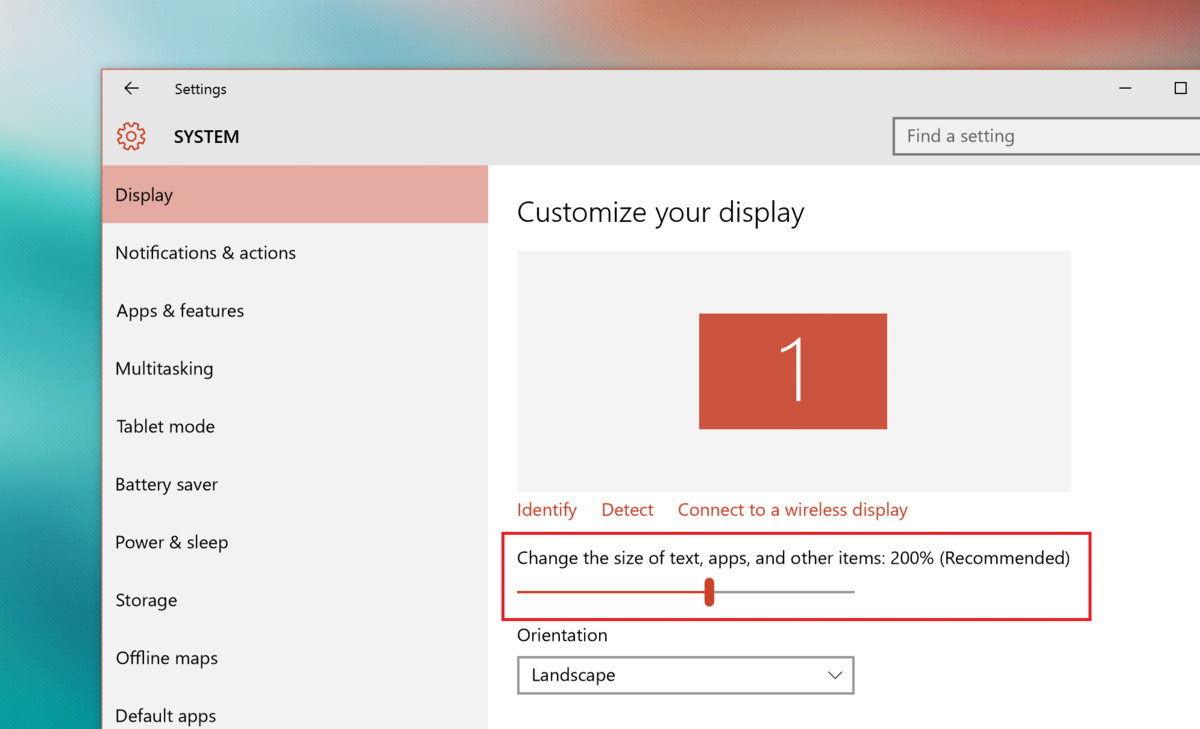Minimize the Settings window
The image size is (1200, 729).
[1125, 89]
